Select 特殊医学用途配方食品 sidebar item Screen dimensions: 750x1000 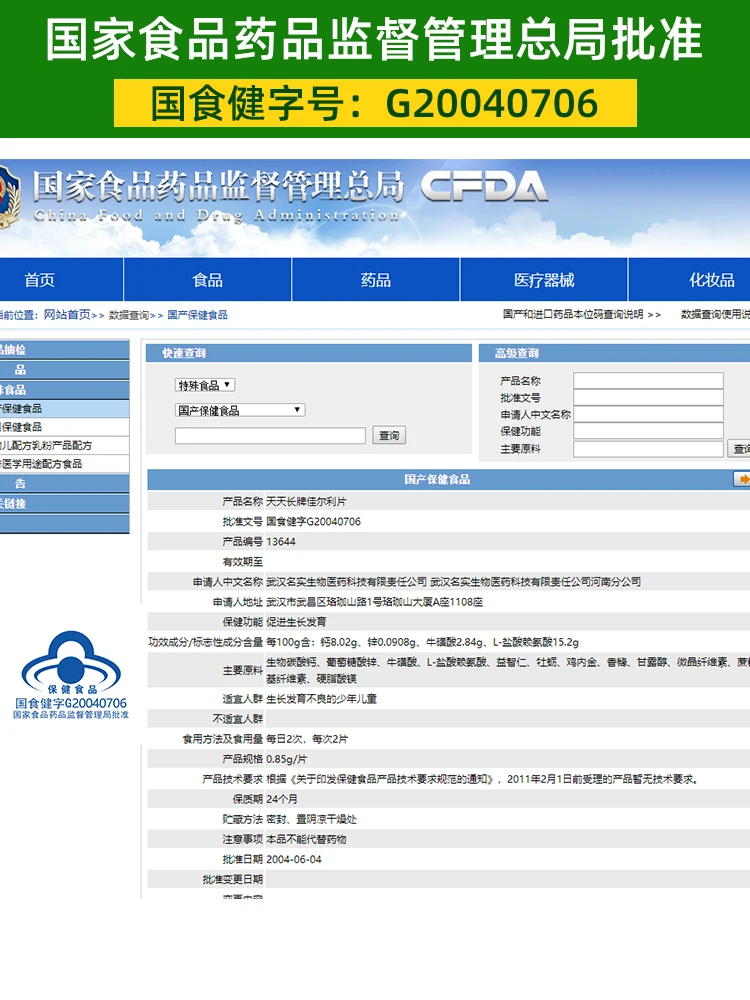[x=64, y=464]
